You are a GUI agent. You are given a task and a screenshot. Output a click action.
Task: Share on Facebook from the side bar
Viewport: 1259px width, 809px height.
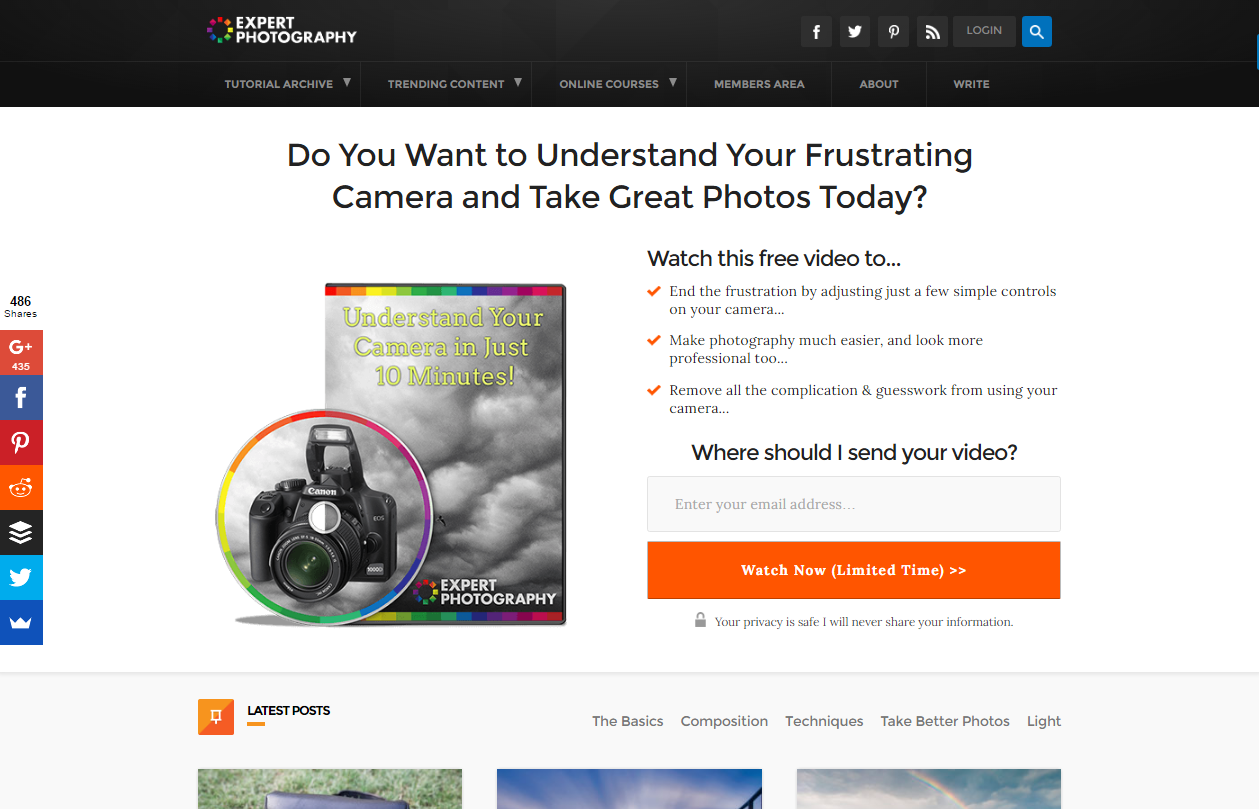[x=21, y=397]
